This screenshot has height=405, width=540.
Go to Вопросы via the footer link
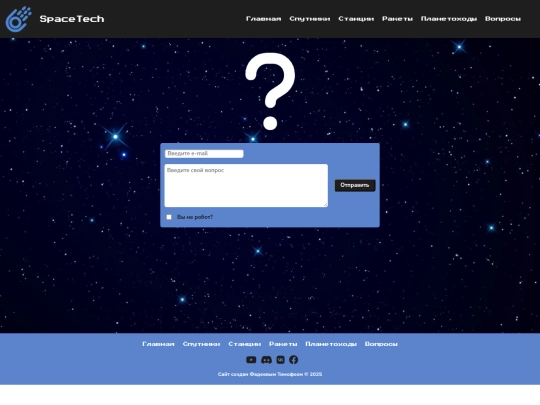click(x=381, y=344)
